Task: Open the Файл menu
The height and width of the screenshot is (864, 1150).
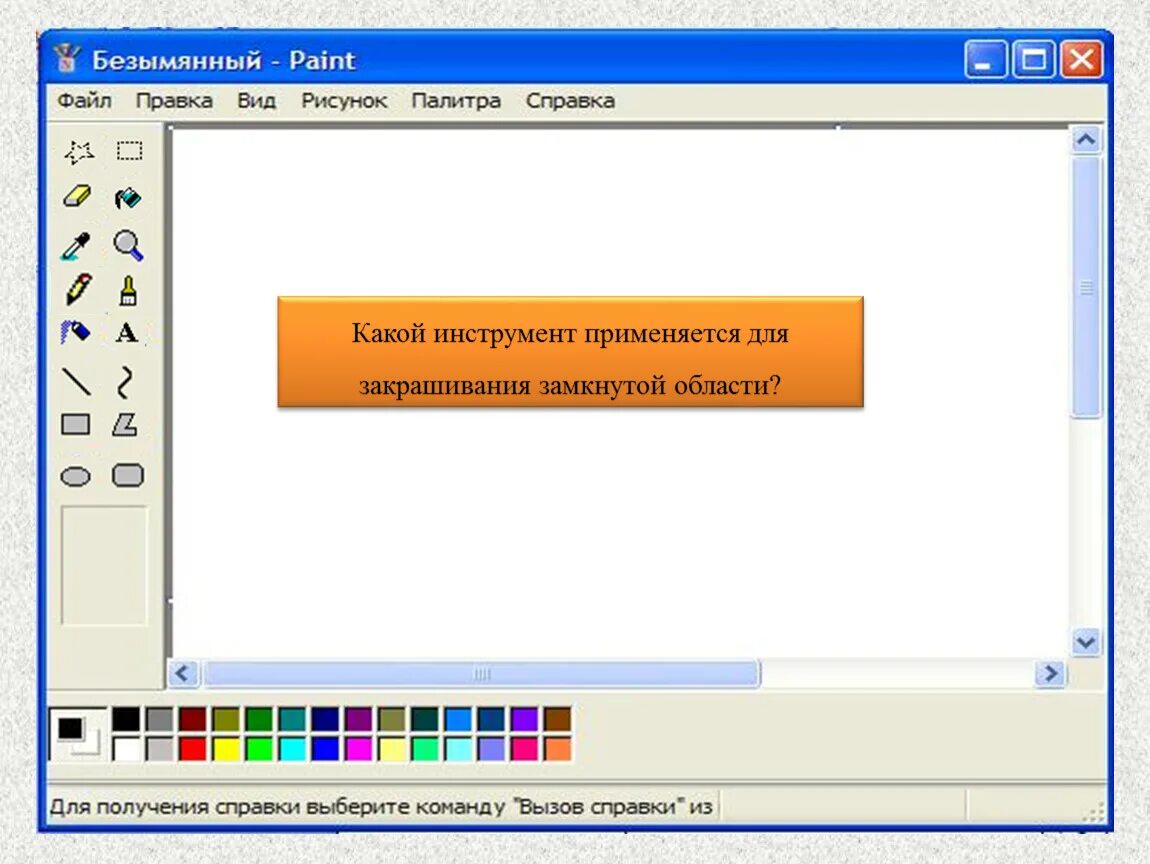Action: pyautogui.click(x=84, y=100)
